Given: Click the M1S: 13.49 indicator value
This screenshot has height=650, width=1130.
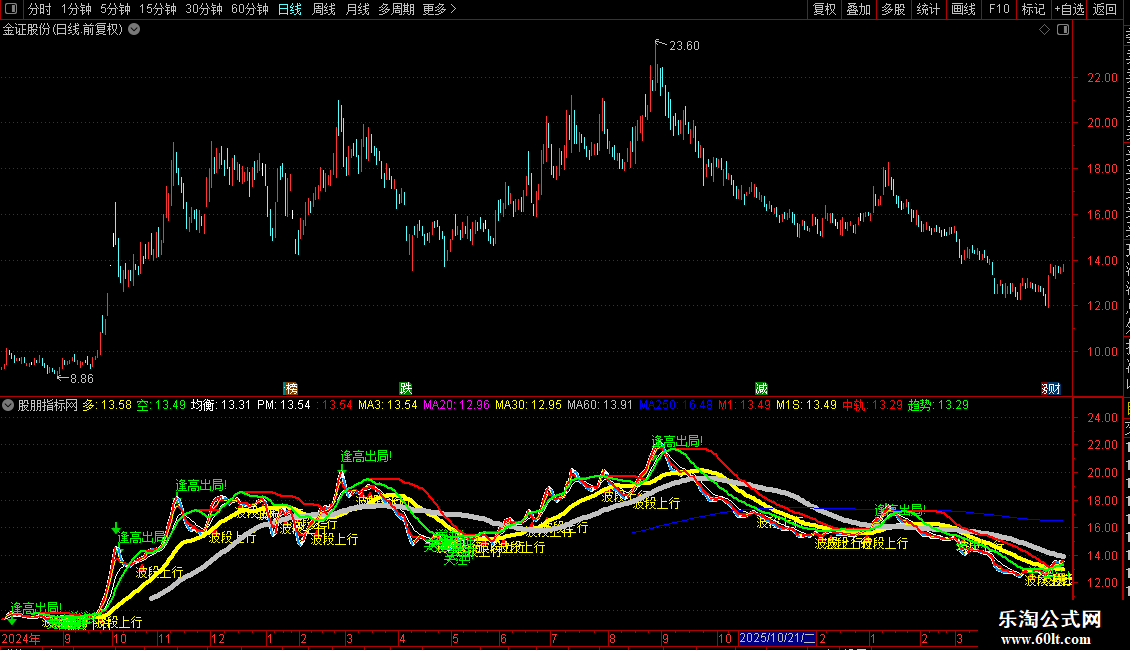Looking at the screenshot, I should (x=806, y=405).
